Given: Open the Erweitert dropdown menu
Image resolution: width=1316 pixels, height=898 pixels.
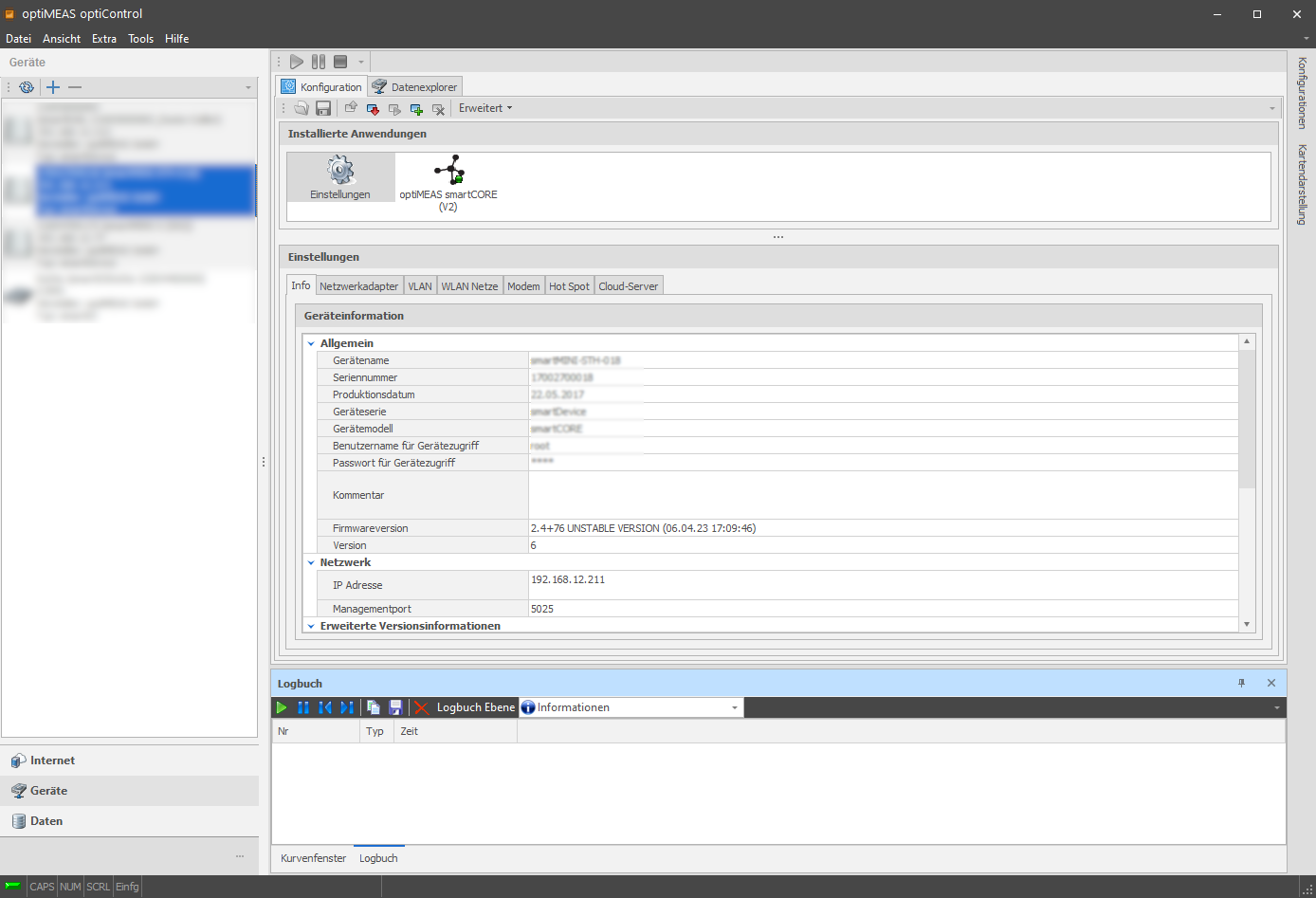Looking at the screenshot, I should click(485, 108).
